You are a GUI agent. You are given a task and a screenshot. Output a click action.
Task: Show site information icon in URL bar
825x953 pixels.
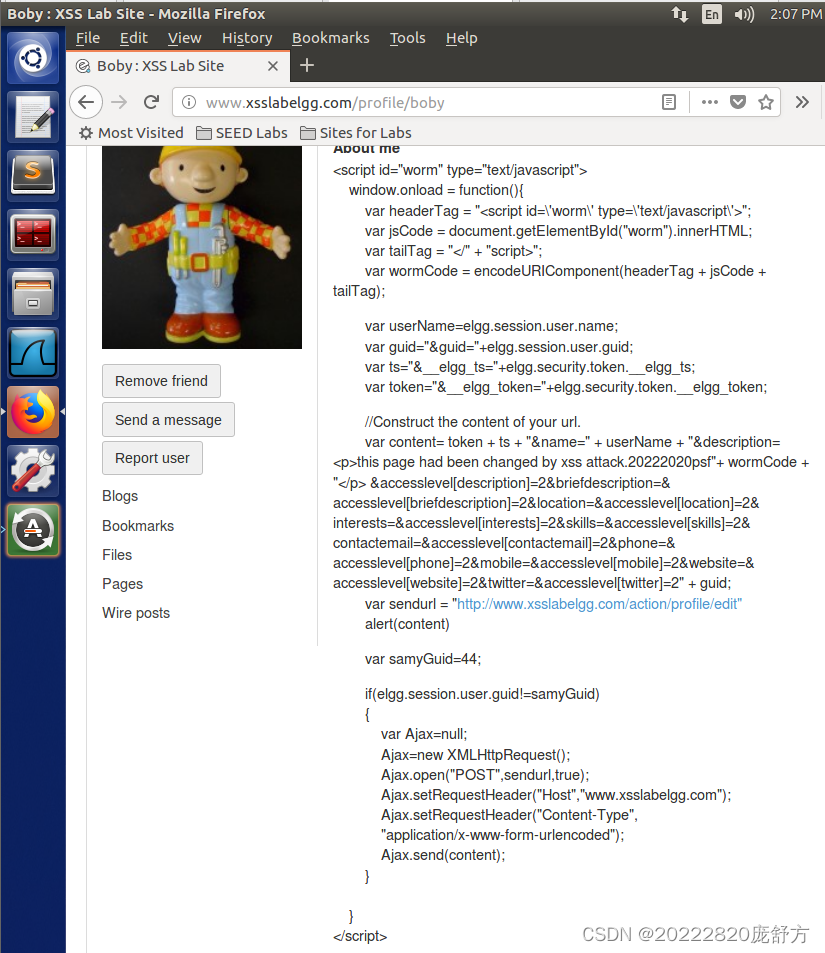click(189, 102)
